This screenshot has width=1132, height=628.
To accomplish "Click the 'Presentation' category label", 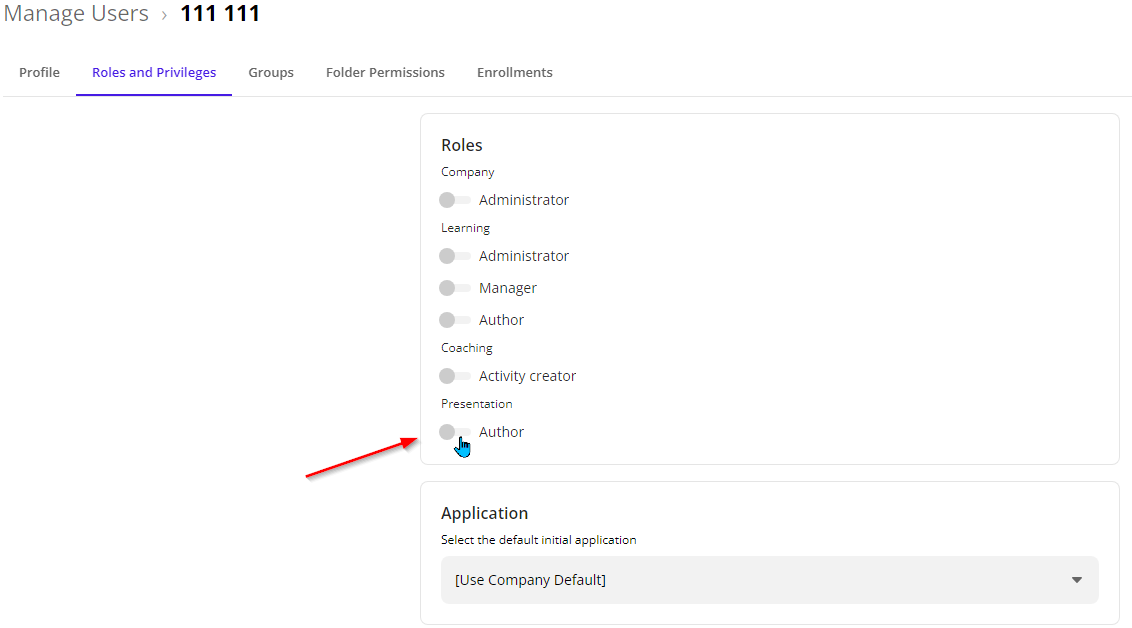I will [476, 404].
